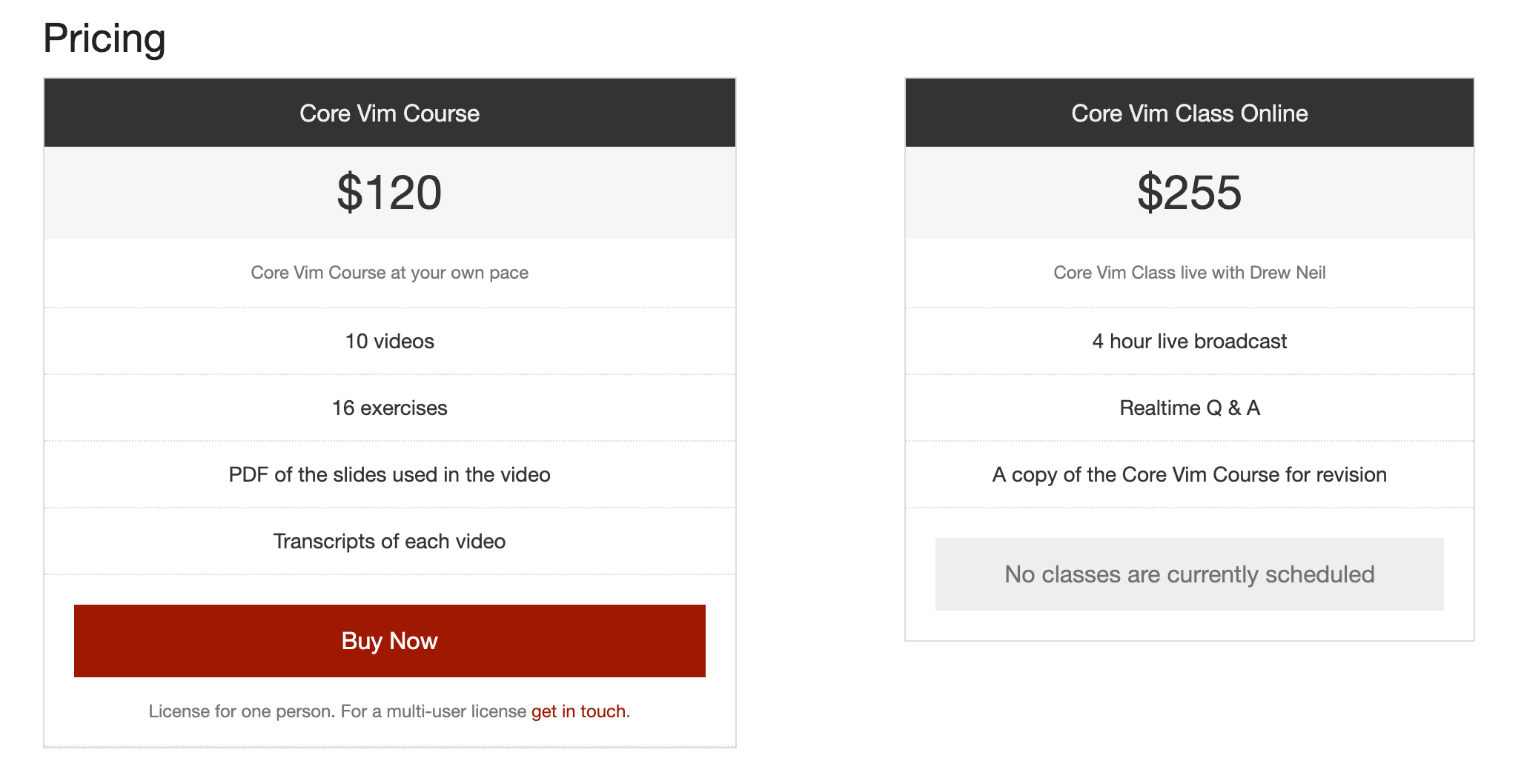Viewport: 1524px width, 784px height.
Task: Click the No classes are currently scheduled notice
Action: (1189, 574)
